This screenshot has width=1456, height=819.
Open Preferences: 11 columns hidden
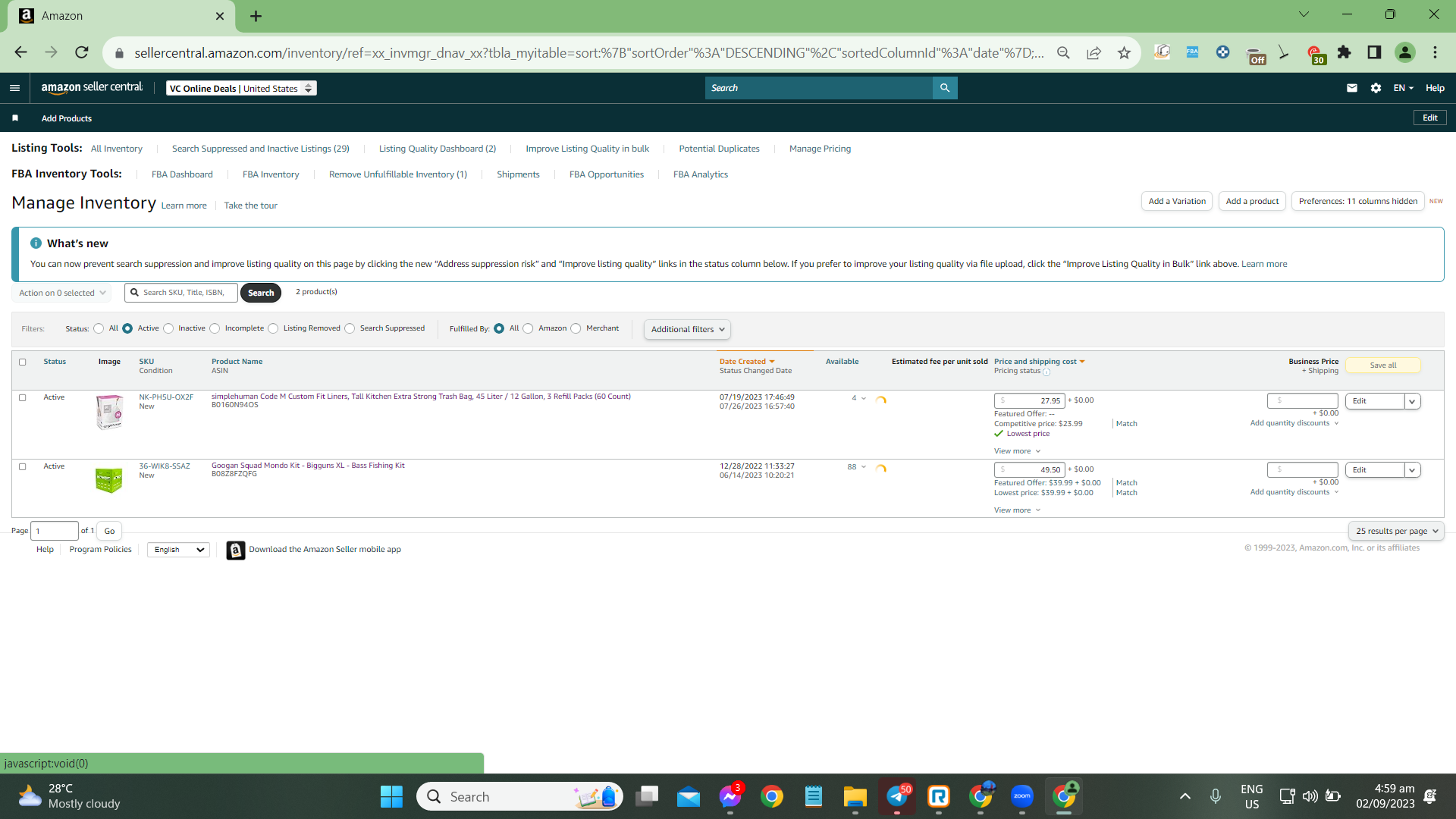pos(1357,202)
